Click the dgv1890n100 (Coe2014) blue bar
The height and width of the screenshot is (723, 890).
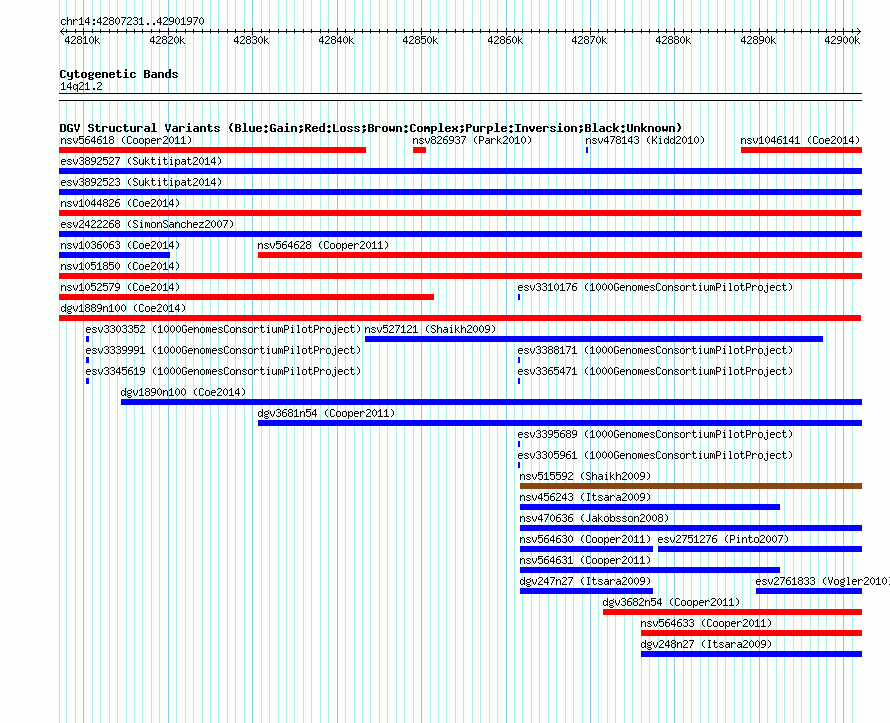click(491, 402)
